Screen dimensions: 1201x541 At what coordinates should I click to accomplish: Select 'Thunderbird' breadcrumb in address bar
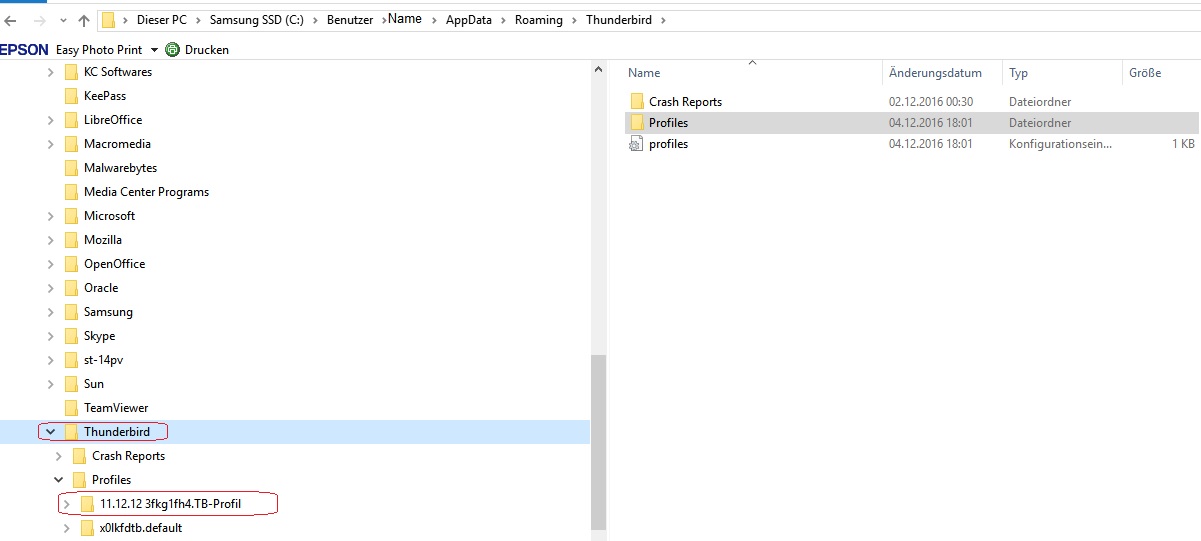click(x=619, y=20)
